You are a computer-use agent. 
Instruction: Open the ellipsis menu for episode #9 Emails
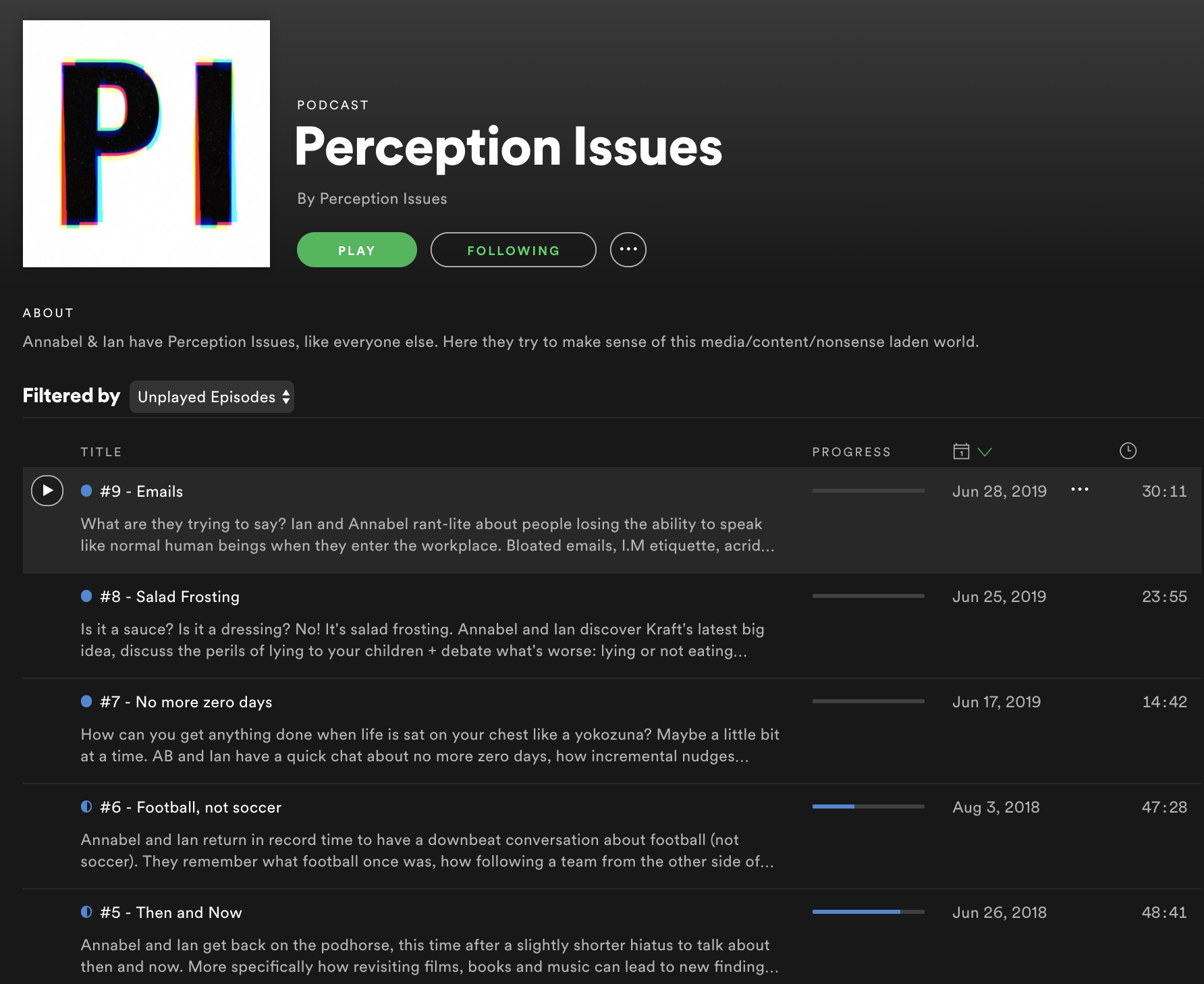[1079, 491]
